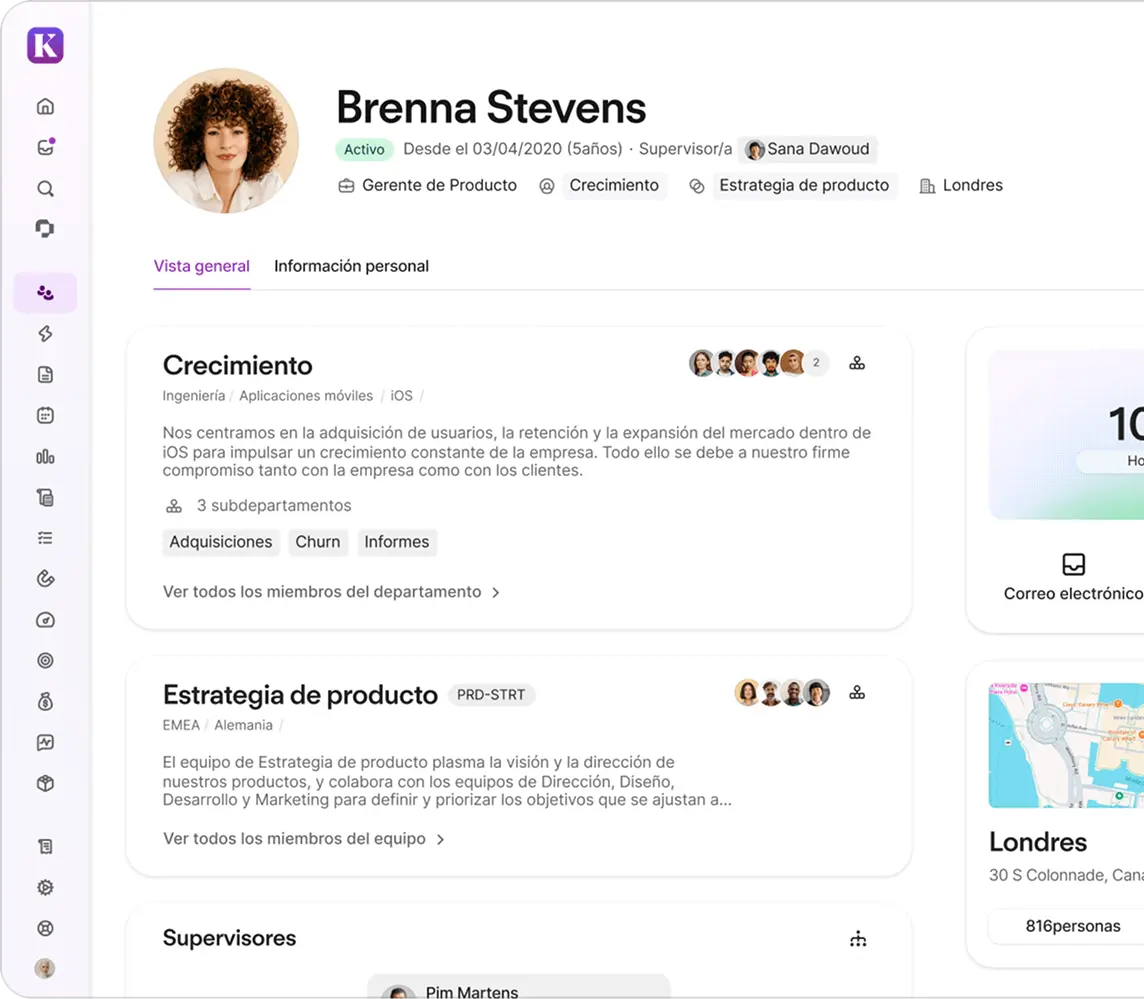Screen dimensions: 1144x999
Task: Open the stacked documents icon in sidebar
Action: point(45,498)
